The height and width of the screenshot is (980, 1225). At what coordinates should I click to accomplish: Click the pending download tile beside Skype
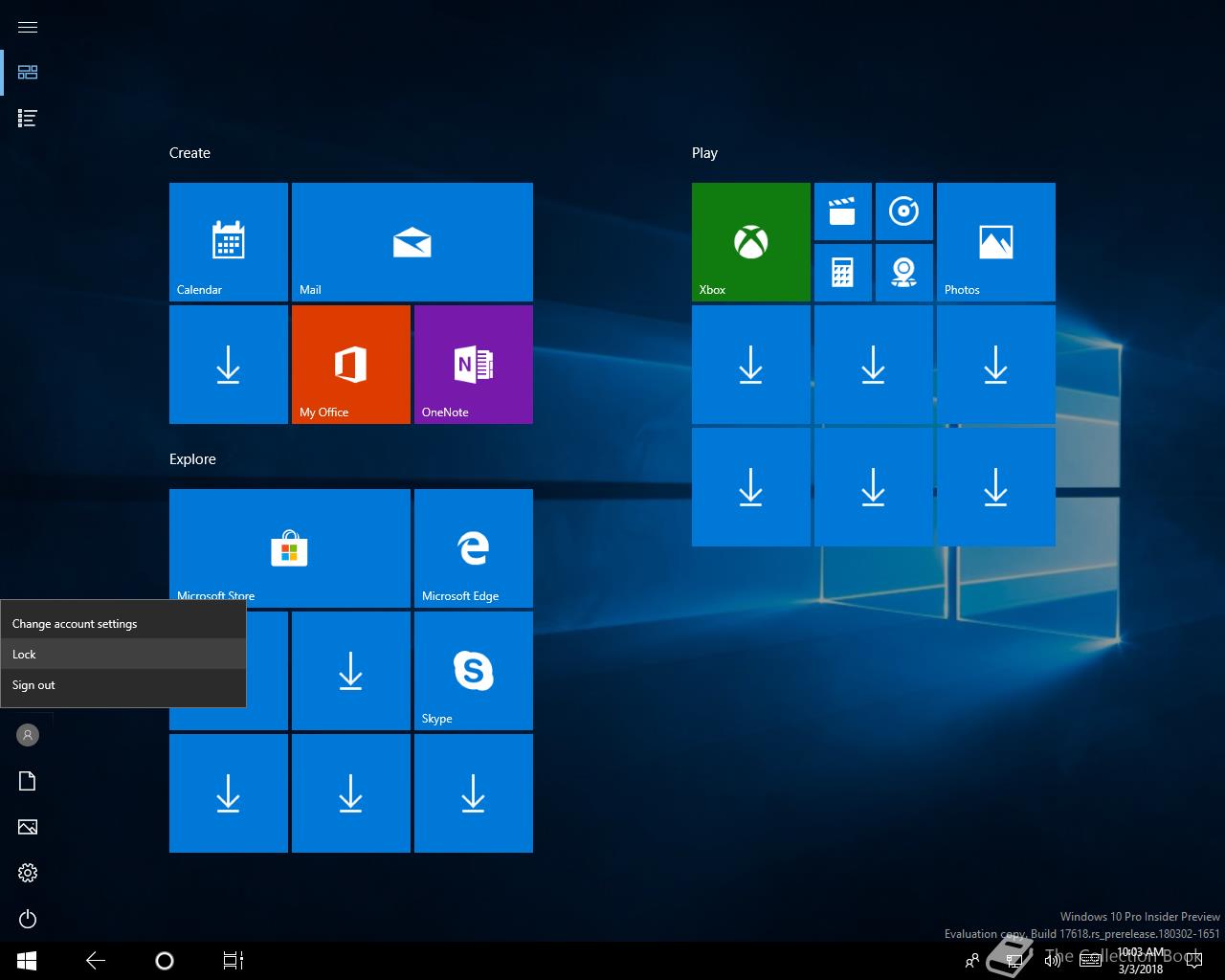[x=351, y=671]
